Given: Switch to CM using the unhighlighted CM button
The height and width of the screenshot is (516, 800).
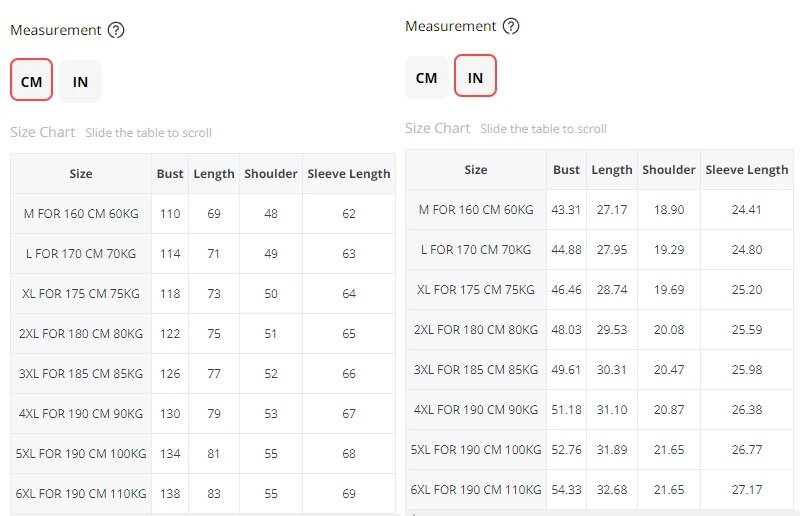Looking at the screenshot, I should coord(426,77).
